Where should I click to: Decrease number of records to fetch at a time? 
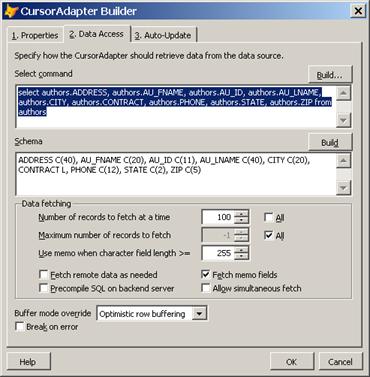(x=241, y=221)
